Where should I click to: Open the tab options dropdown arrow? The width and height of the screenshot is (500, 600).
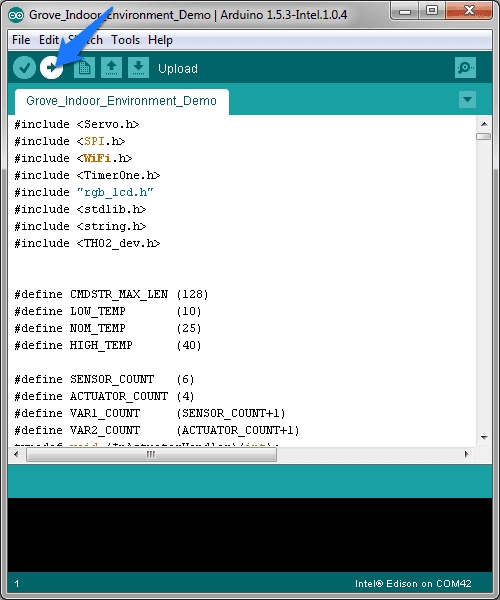point(467,99)
